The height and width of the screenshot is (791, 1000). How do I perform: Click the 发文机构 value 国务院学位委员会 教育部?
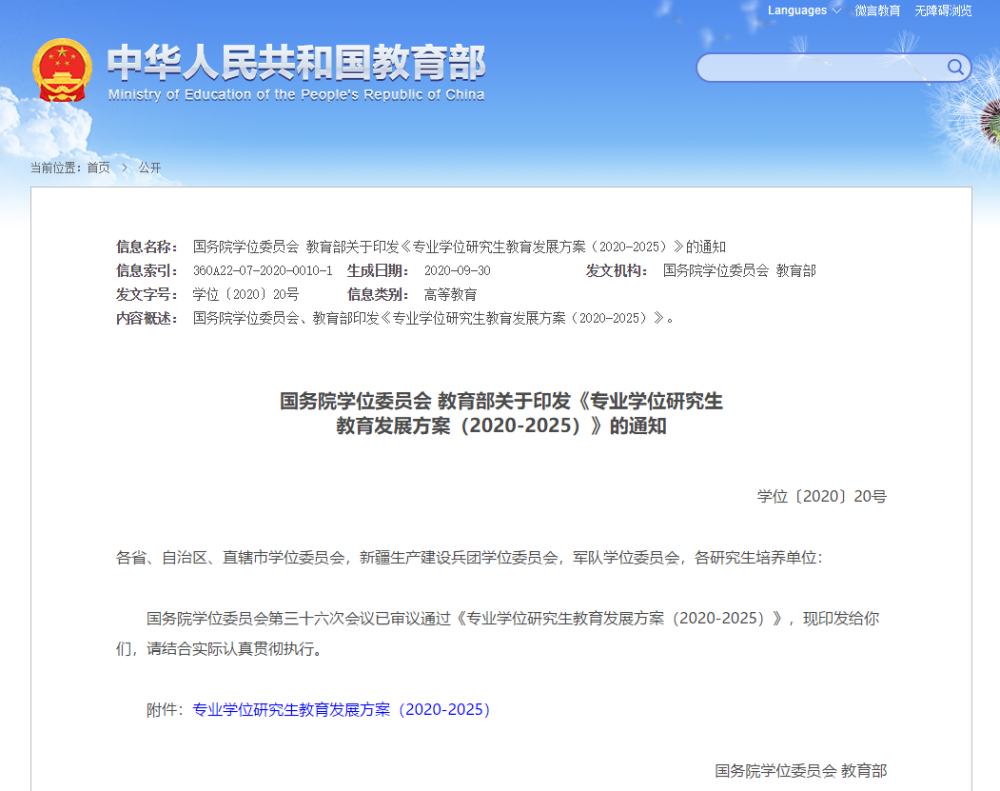click(739, 270)
